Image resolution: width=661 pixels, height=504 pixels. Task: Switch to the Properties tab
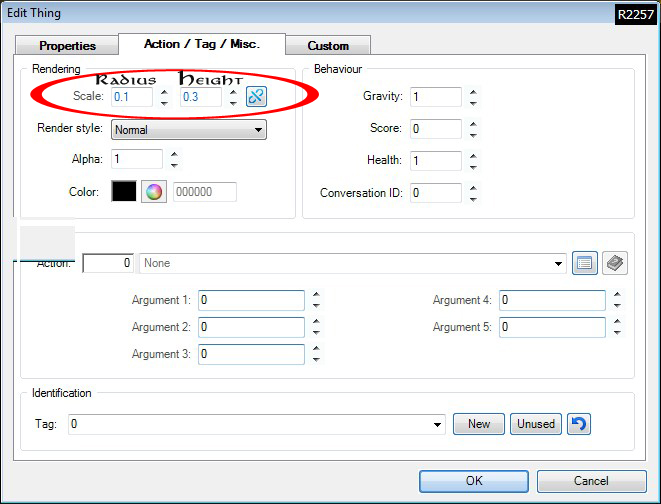(x=67, y=46)
